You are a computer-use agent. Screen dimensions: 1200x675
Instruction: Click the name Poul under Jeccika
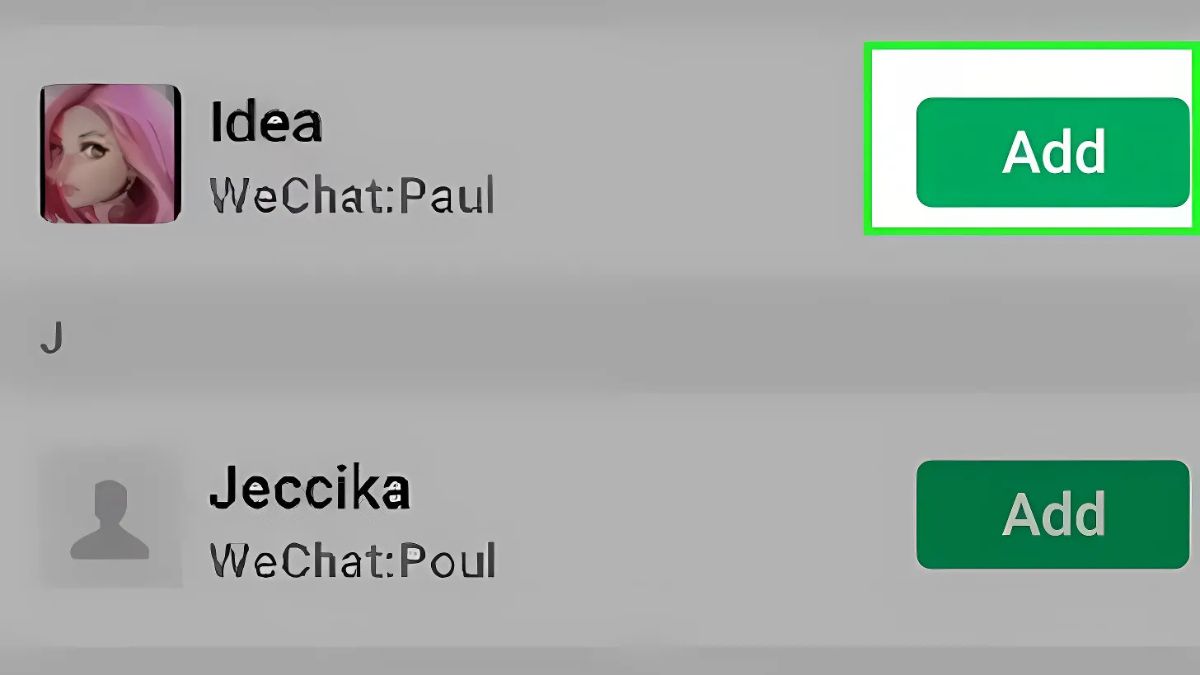[447, 560]
